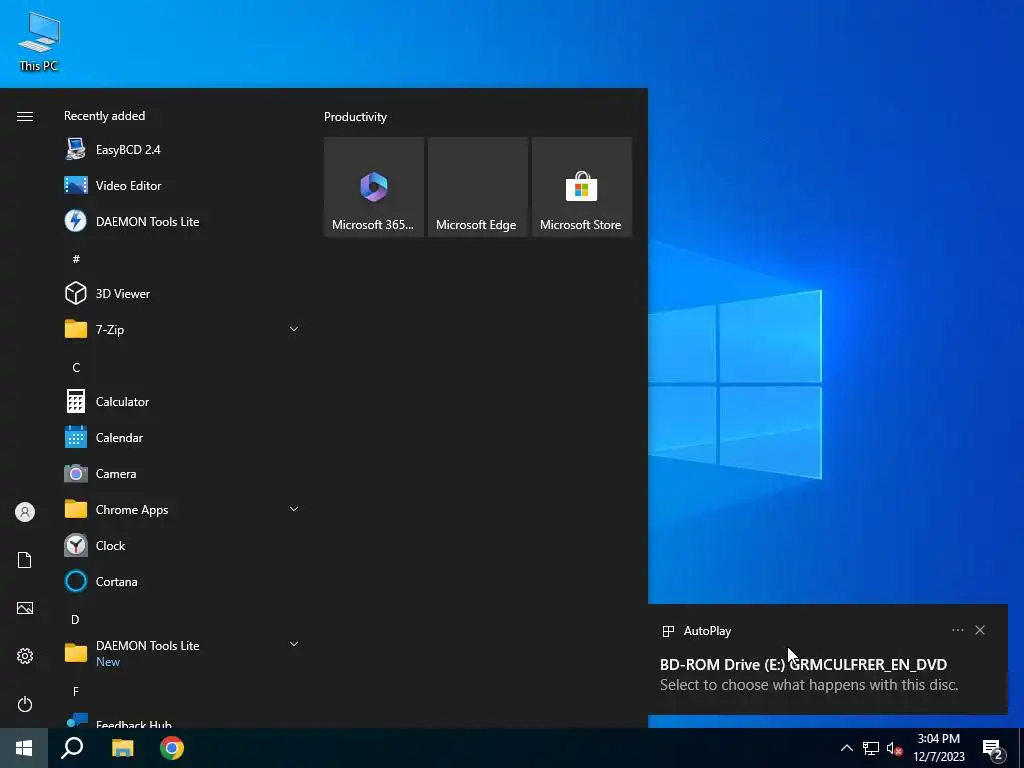Click the F letter group header
Screen dimensions: 1024x768
tap(76, 692)
